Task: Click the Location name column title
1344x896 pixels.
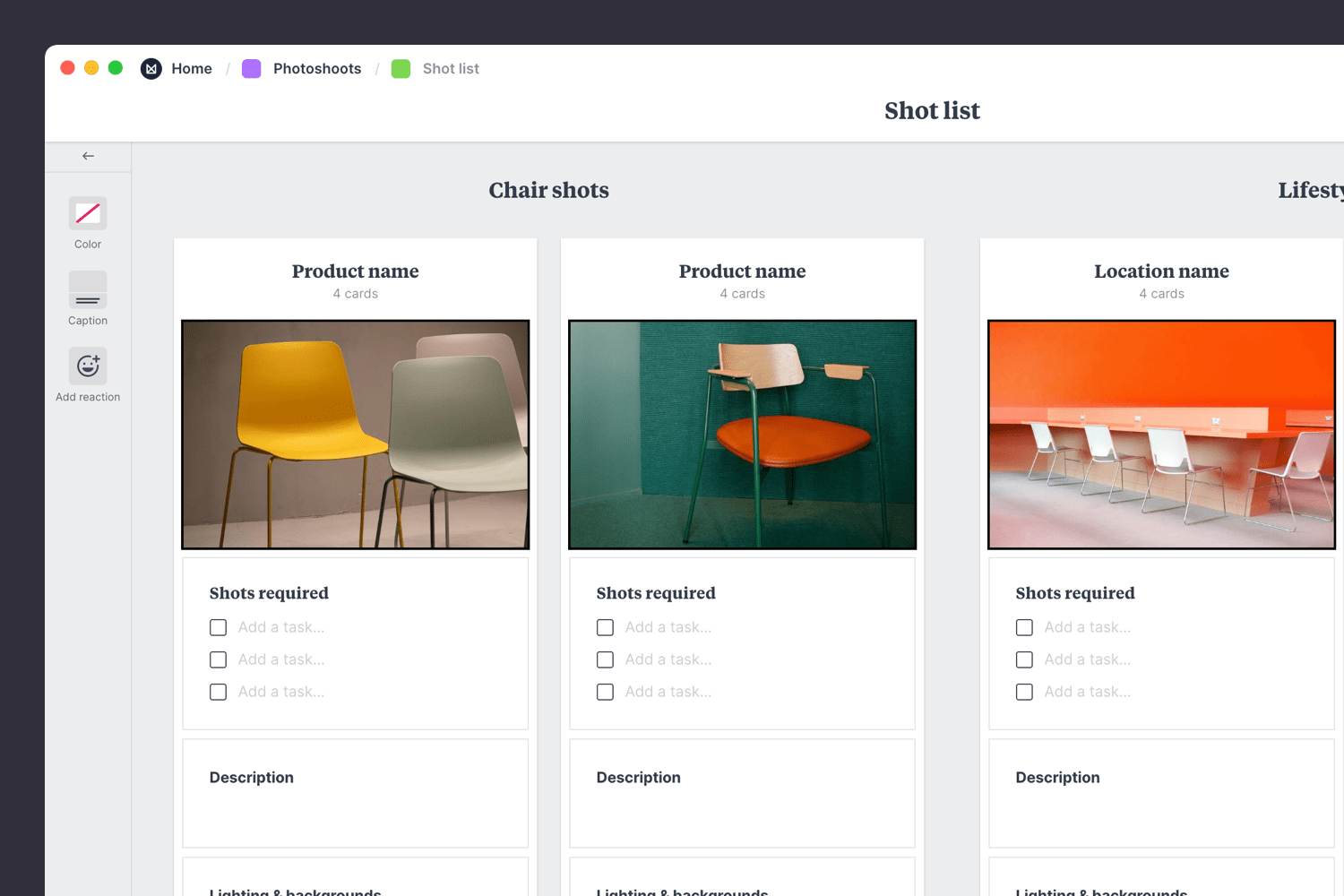Action: click(x=1161, y=271)
